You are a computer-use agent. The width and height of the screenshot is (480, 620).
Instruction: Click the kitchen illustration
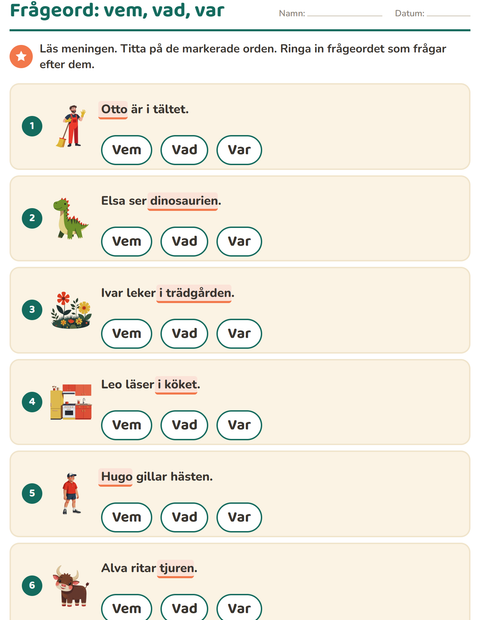pos(71,402)
